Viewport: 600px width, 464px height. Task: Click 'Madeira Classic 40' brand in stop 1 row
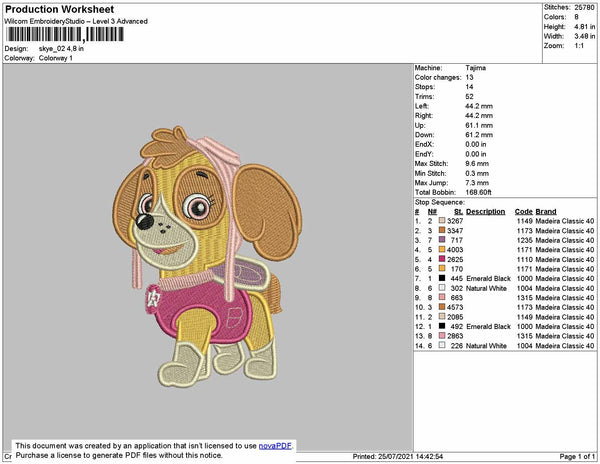pyautogui.click(x=565, y=221)
